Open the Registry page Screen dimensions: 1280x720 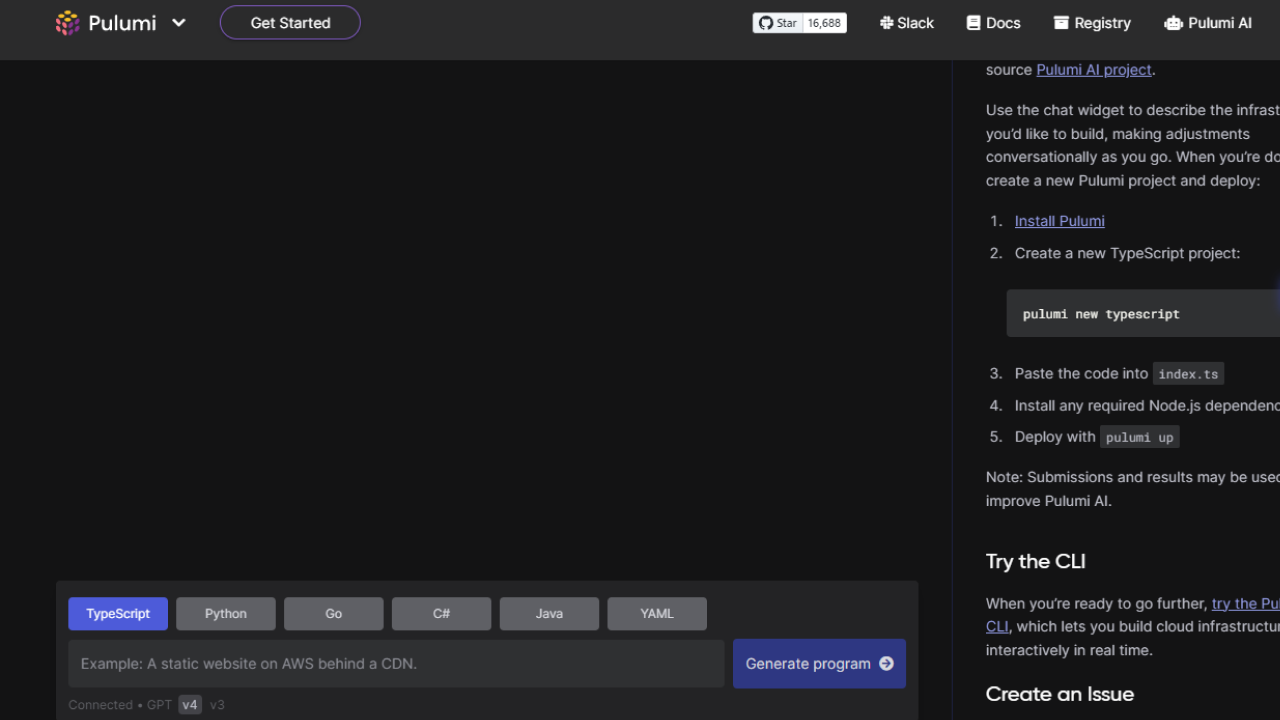(1092, 23)
